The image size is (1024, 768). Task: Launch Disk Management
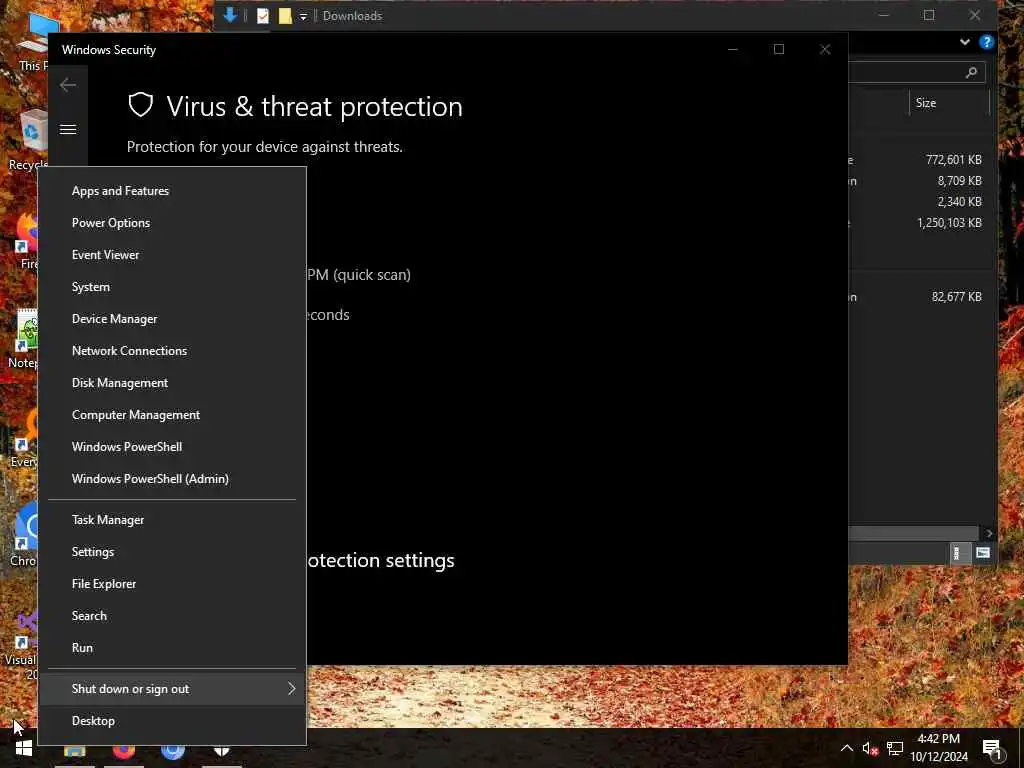click(x=172, y=383)
